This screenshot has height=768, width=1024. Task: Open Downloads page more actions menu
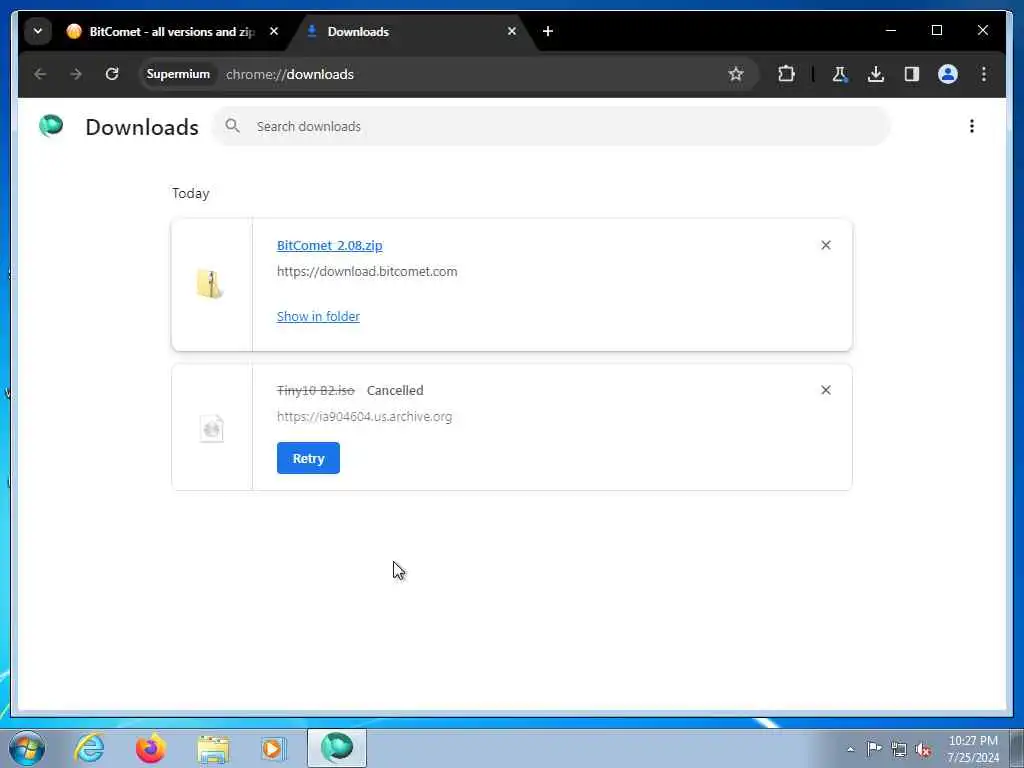pyautogui.click(x=972, y=126)
